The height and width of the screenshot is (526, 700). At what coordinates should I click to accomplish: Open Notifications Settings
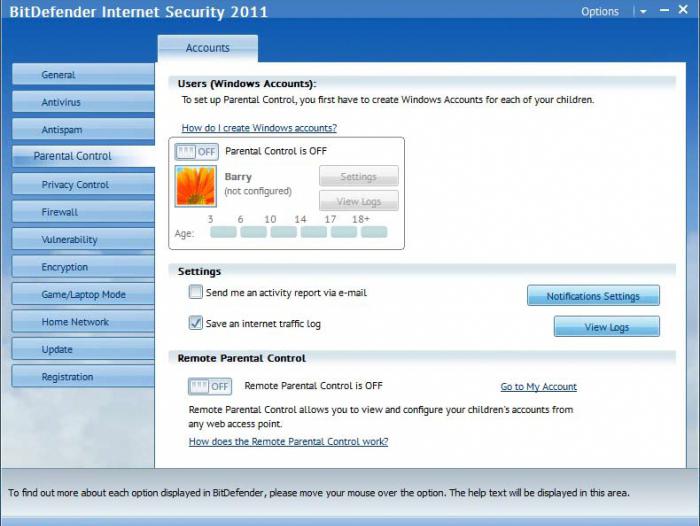(593, 296)
